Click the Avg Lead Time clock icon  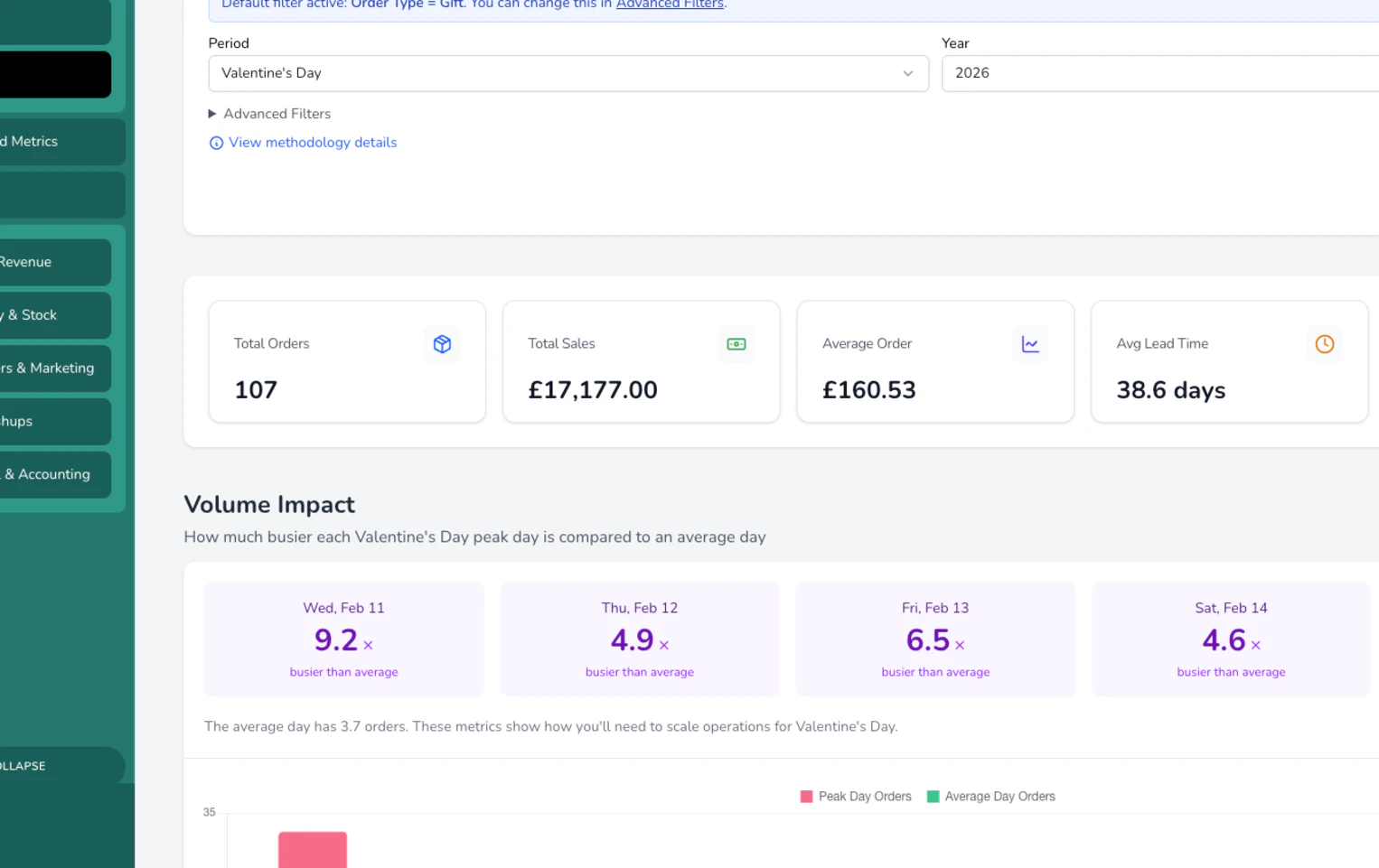pos(1325,344)
